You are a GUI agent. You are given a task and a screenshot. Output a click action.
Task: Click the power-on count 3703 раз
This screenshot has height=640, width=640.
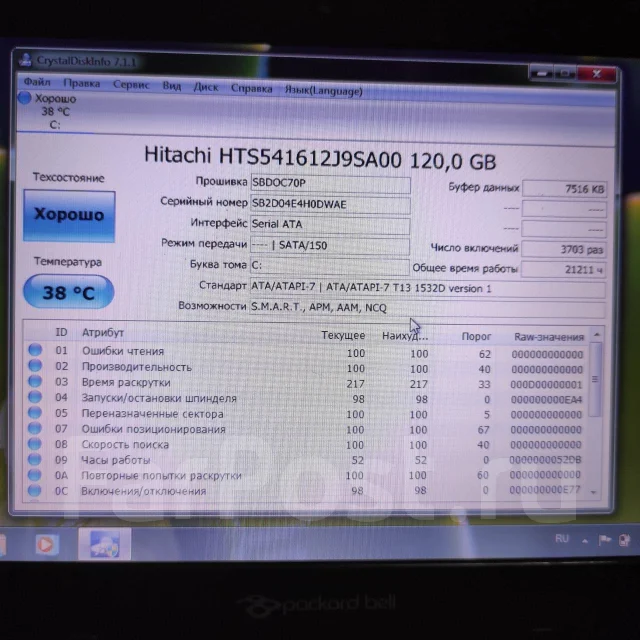pyautogui.click(x=564, y=249)
